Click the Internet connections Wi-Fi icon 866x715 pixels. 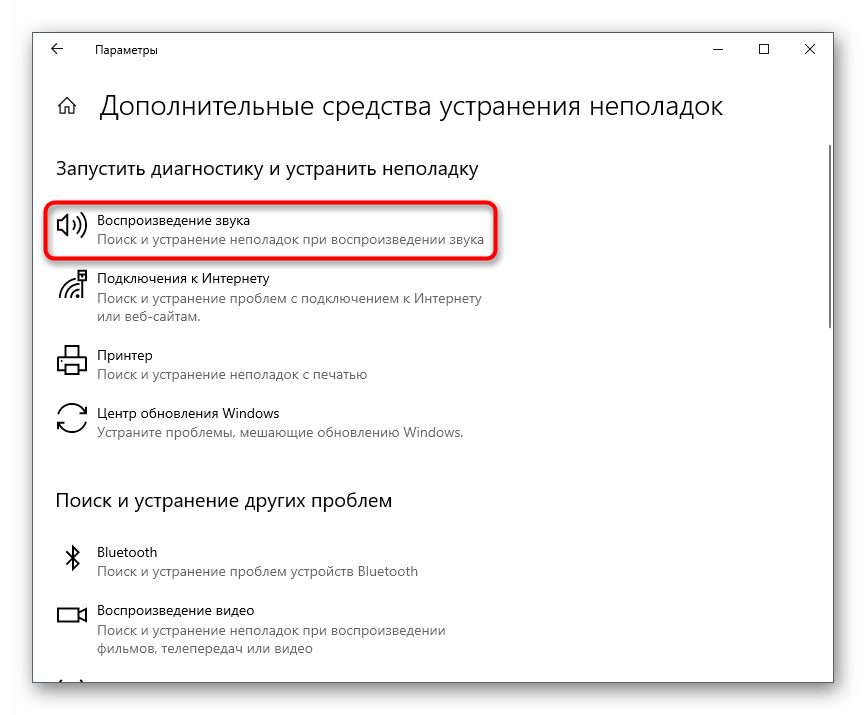(x=72, y=287)
